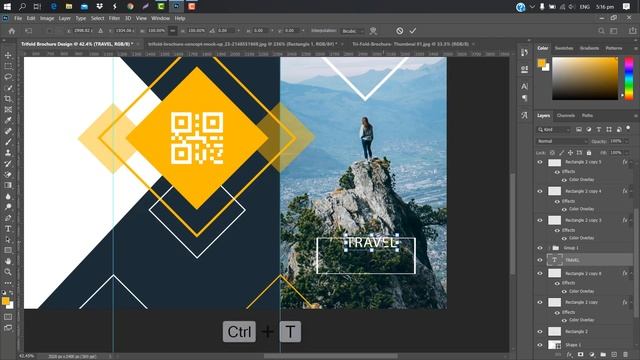The height and width of the screenshot is (360, 640).
Task: Hide the Rectangle 2 copy 4 layer
Action: point(540,191)
